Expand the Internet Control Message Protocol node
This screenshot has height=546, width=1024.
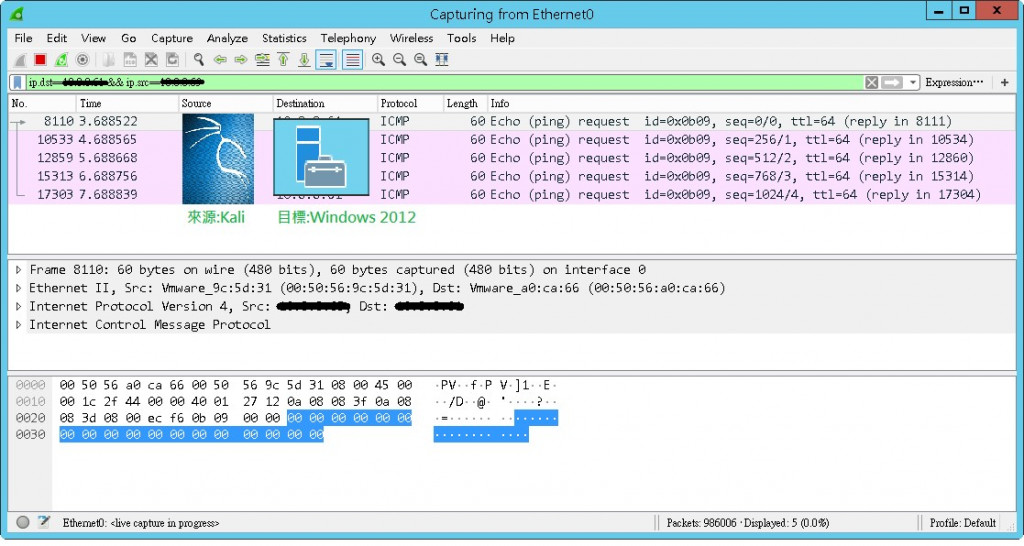pos(18,325)
